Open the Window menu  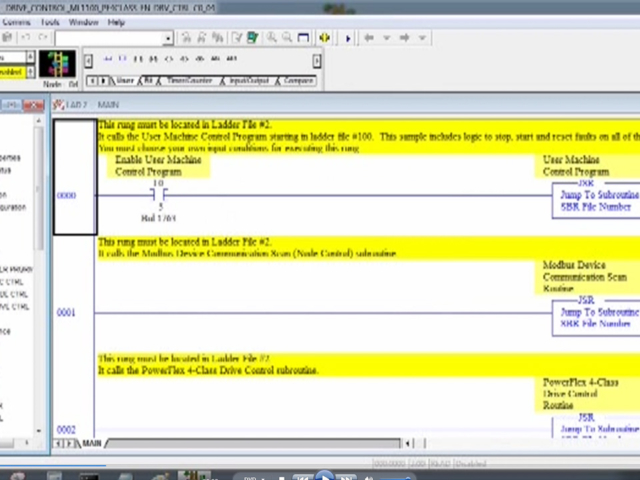[x=83, y=22]
